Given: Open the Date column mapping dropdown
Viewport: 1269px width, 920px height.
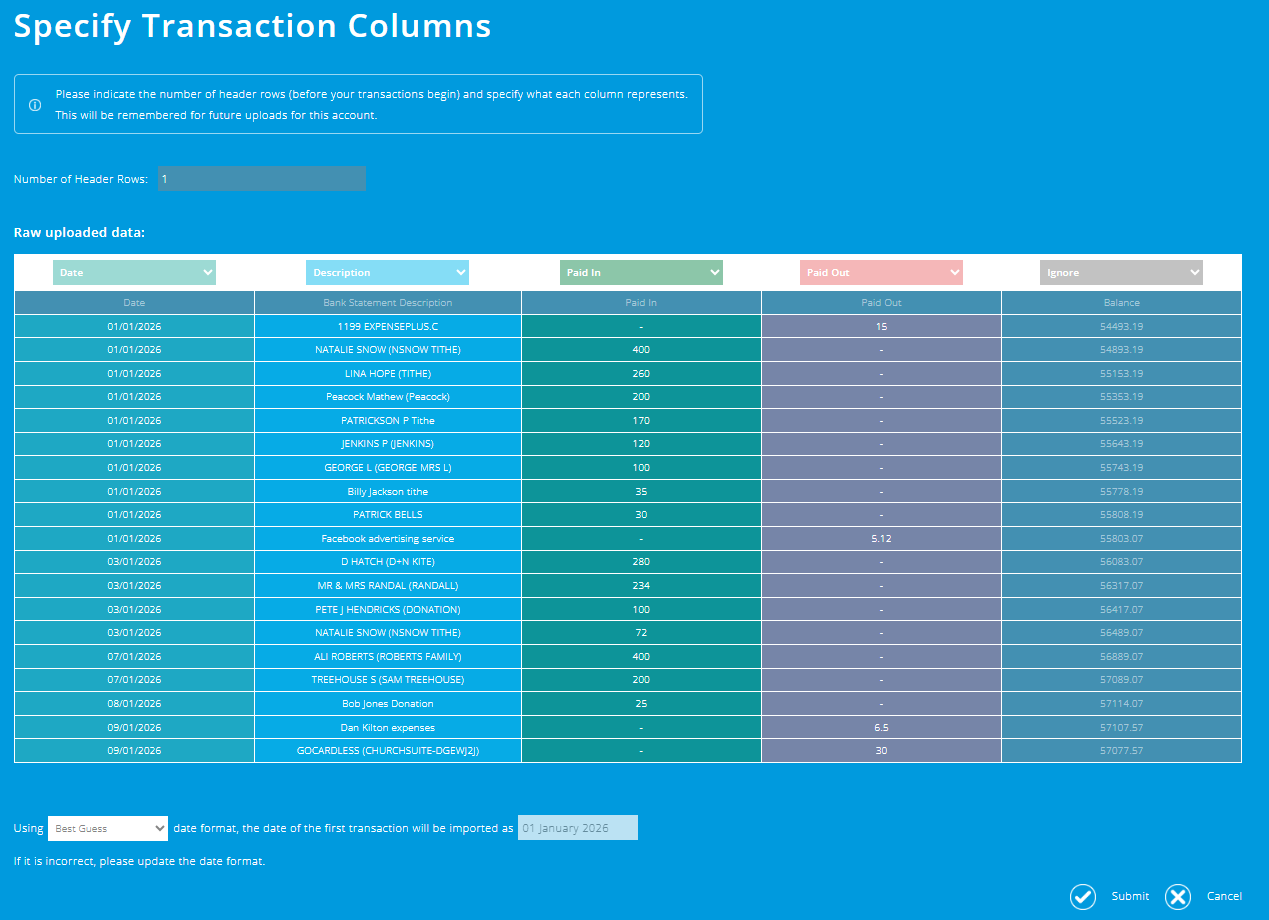Looking at the screenshot, I should tap(134, 272).
